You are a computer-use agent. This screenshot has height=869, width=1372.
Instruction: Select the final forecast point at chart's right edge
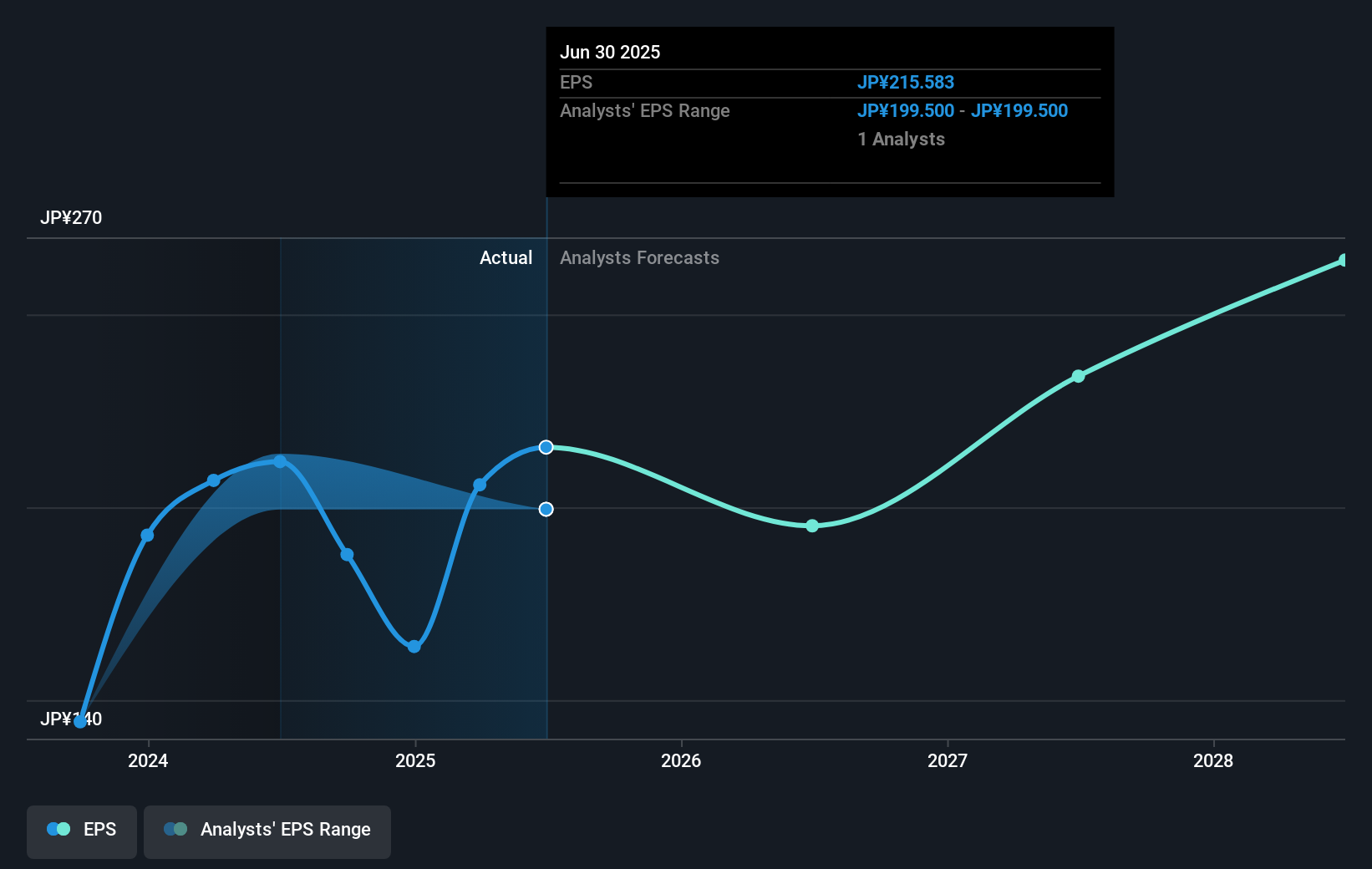[x=1343, y=259]
